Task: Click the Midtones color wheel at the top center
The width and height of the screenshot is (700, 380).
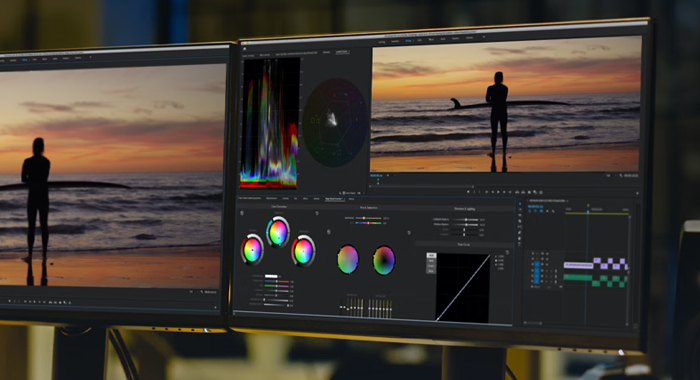Action: click(278, 232)
